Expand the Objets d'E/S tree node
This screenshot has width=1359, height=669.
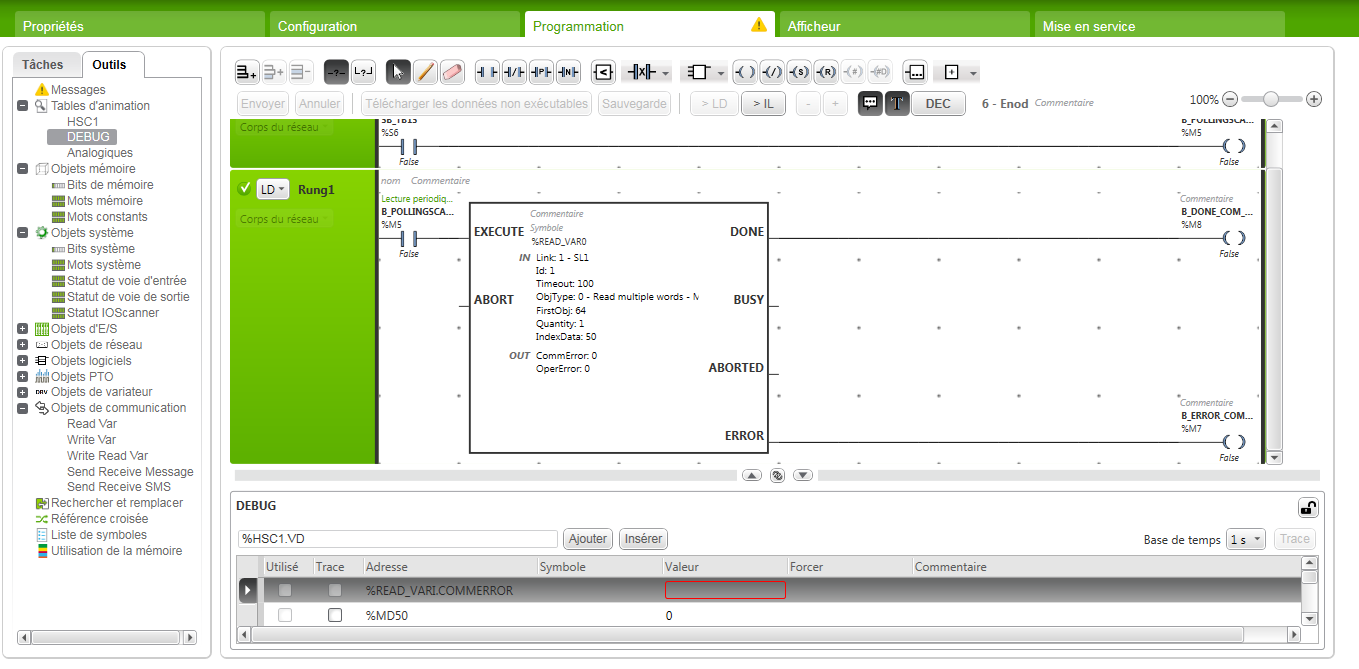(x=22, y=329)
